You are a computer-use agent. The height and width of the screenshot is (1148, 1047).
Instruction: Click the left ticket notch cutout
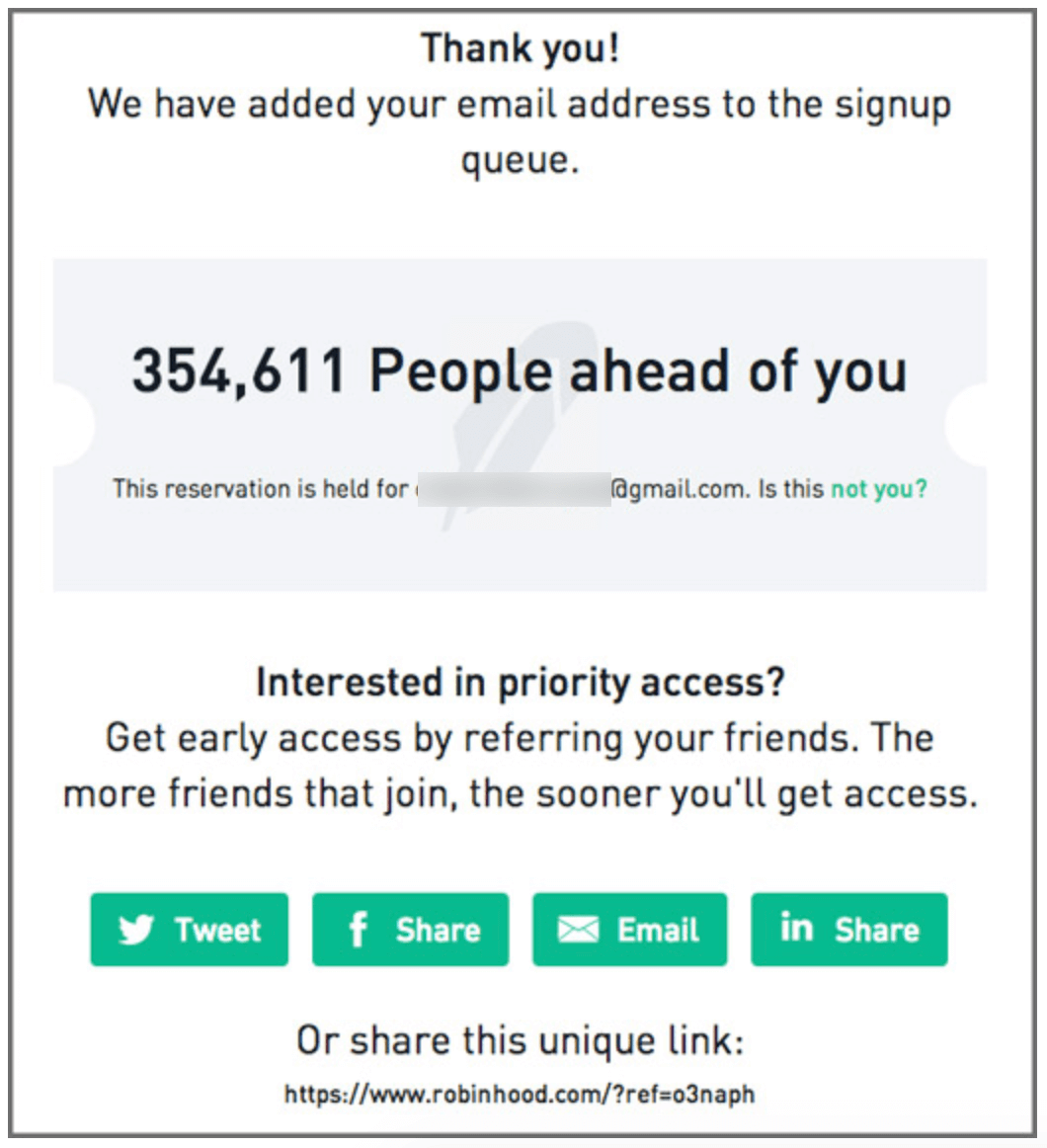74,424
